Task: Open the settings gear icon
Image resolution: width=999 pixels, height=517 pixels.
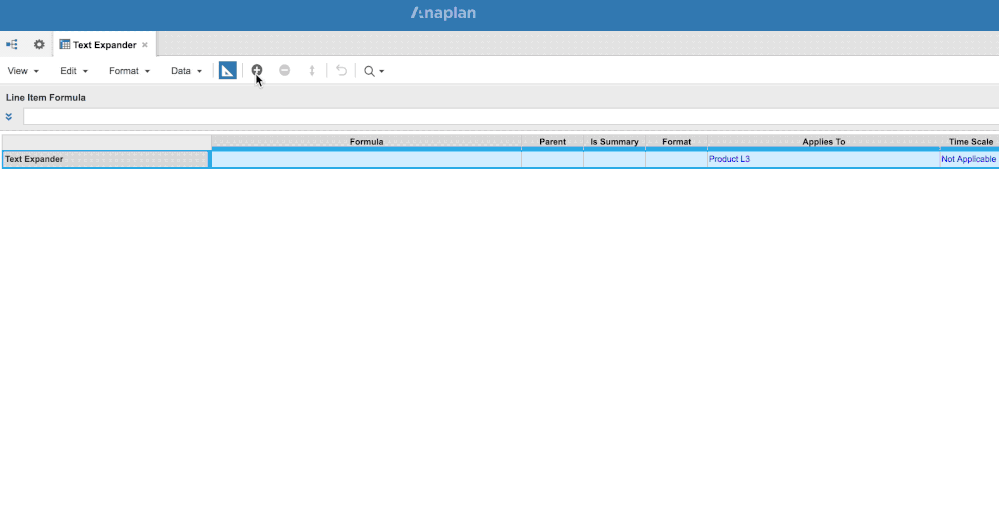Action: pyautogui.click(x=39, y=45)
